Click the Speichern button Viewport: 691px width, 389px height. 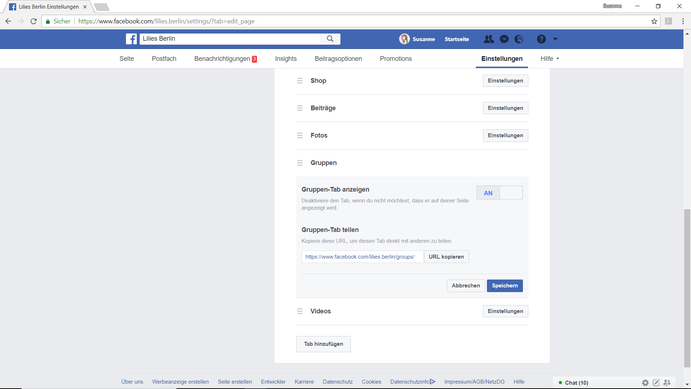coord(505,285)
